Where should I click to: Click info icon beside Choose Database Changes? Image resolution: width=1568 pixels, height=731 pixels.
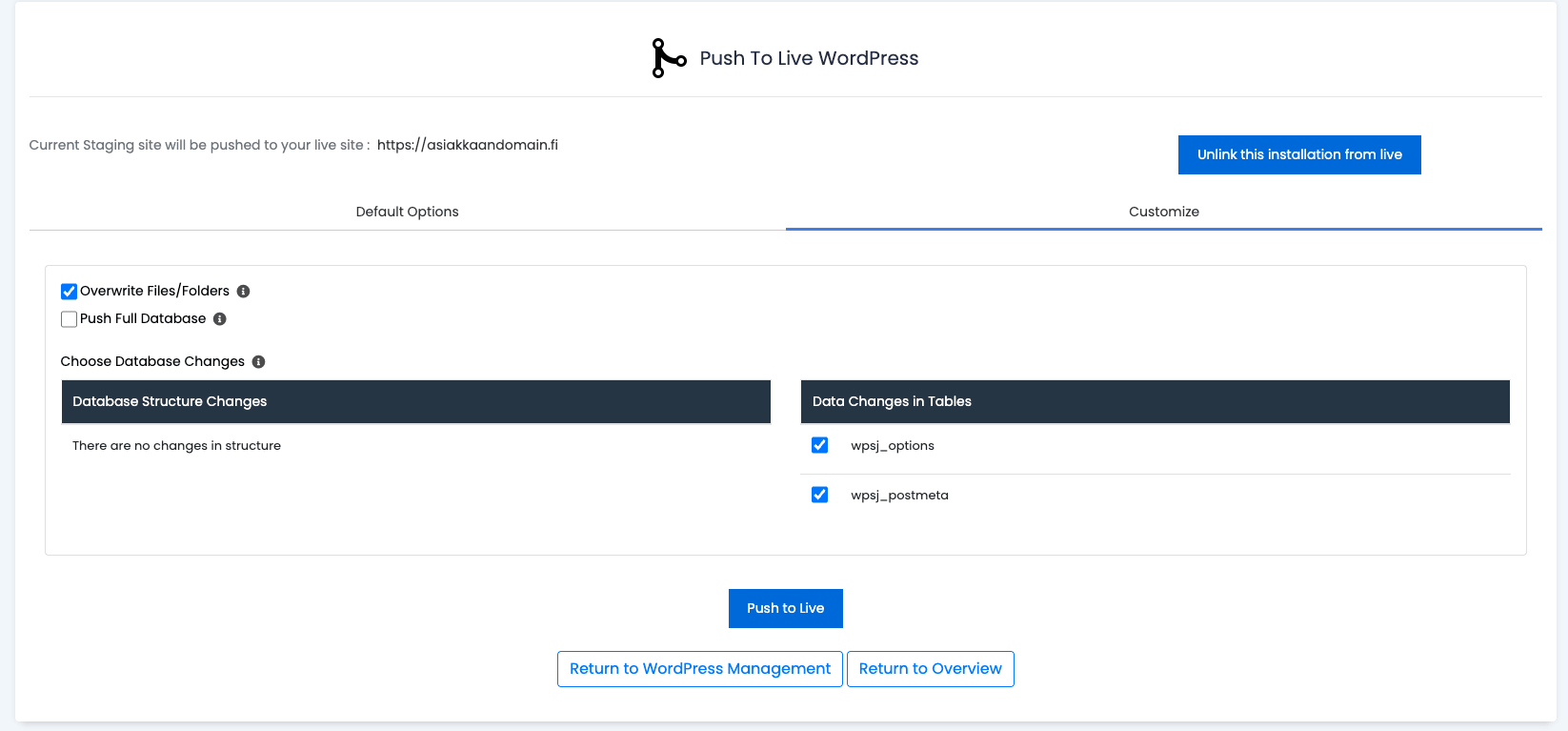click(258, 362)
